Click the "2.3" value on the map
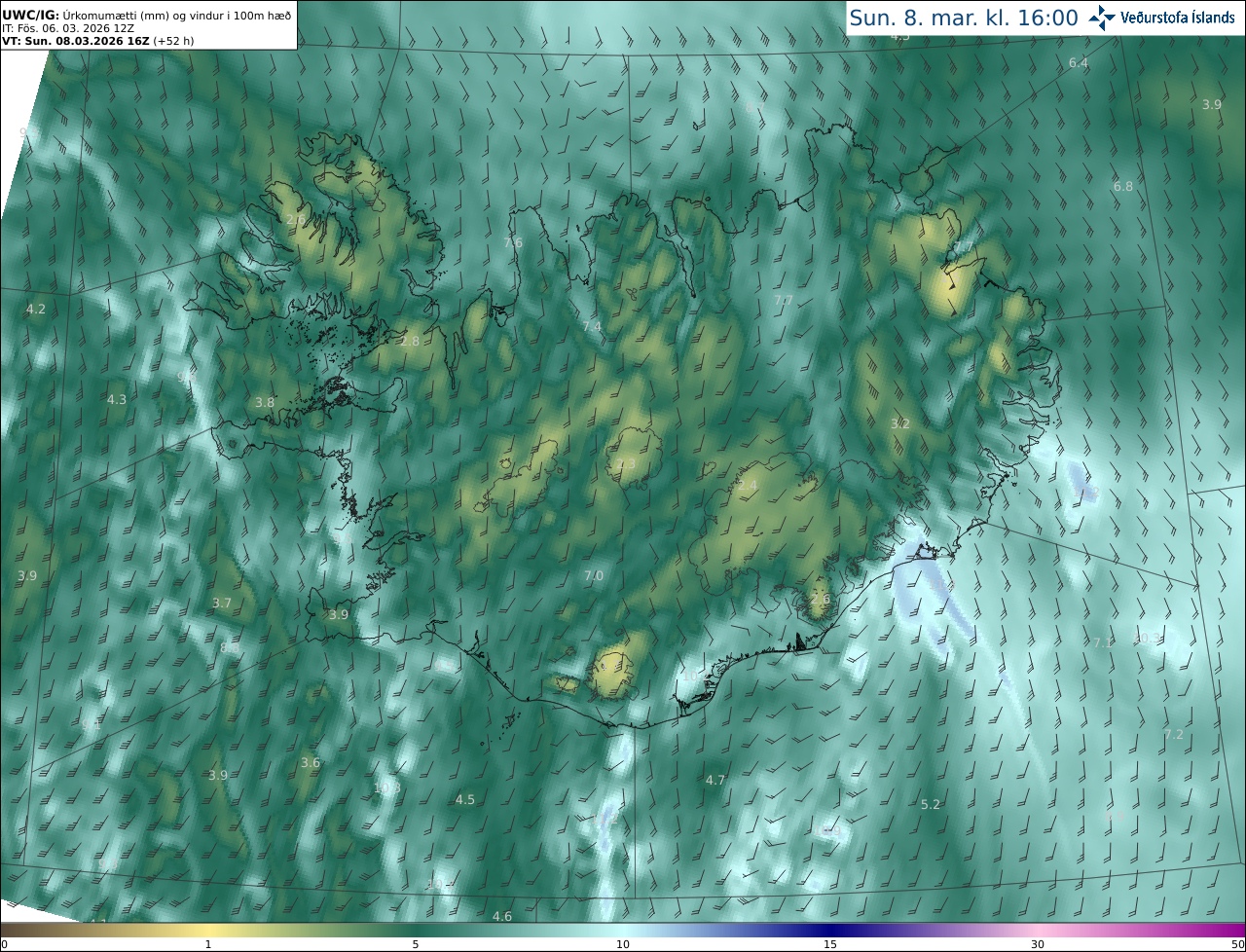1246x952 pixels. [x=626, y=463]
